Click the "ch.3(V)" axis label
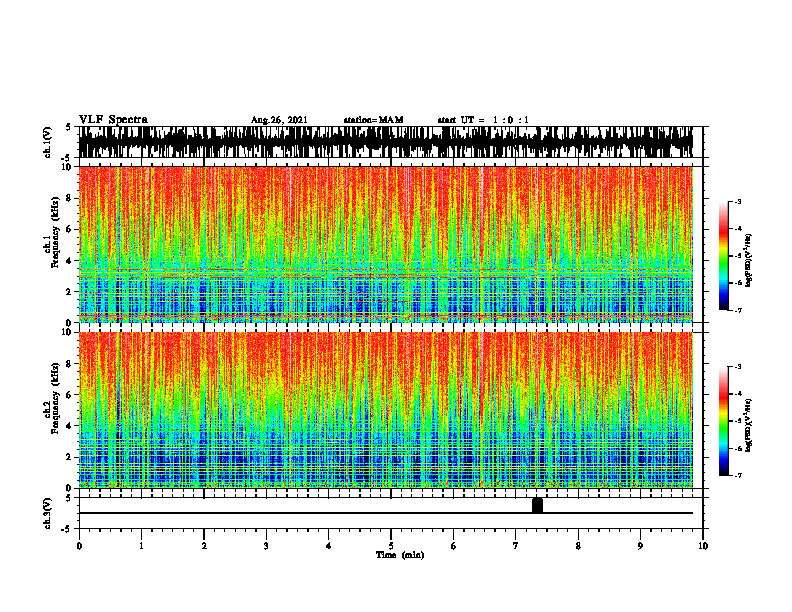792x612 pixels. tap(48, 513)
